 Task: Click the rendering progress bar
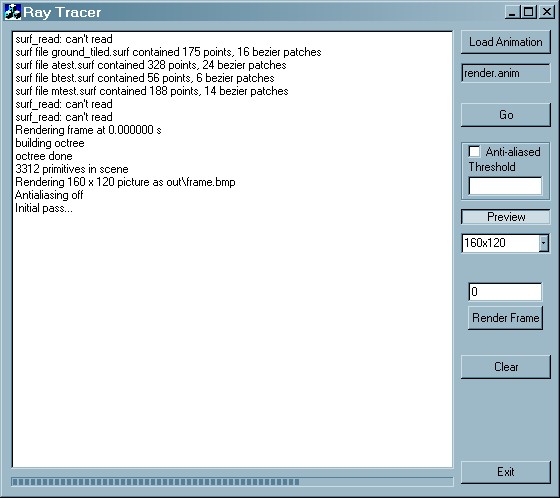pos(232,482)
